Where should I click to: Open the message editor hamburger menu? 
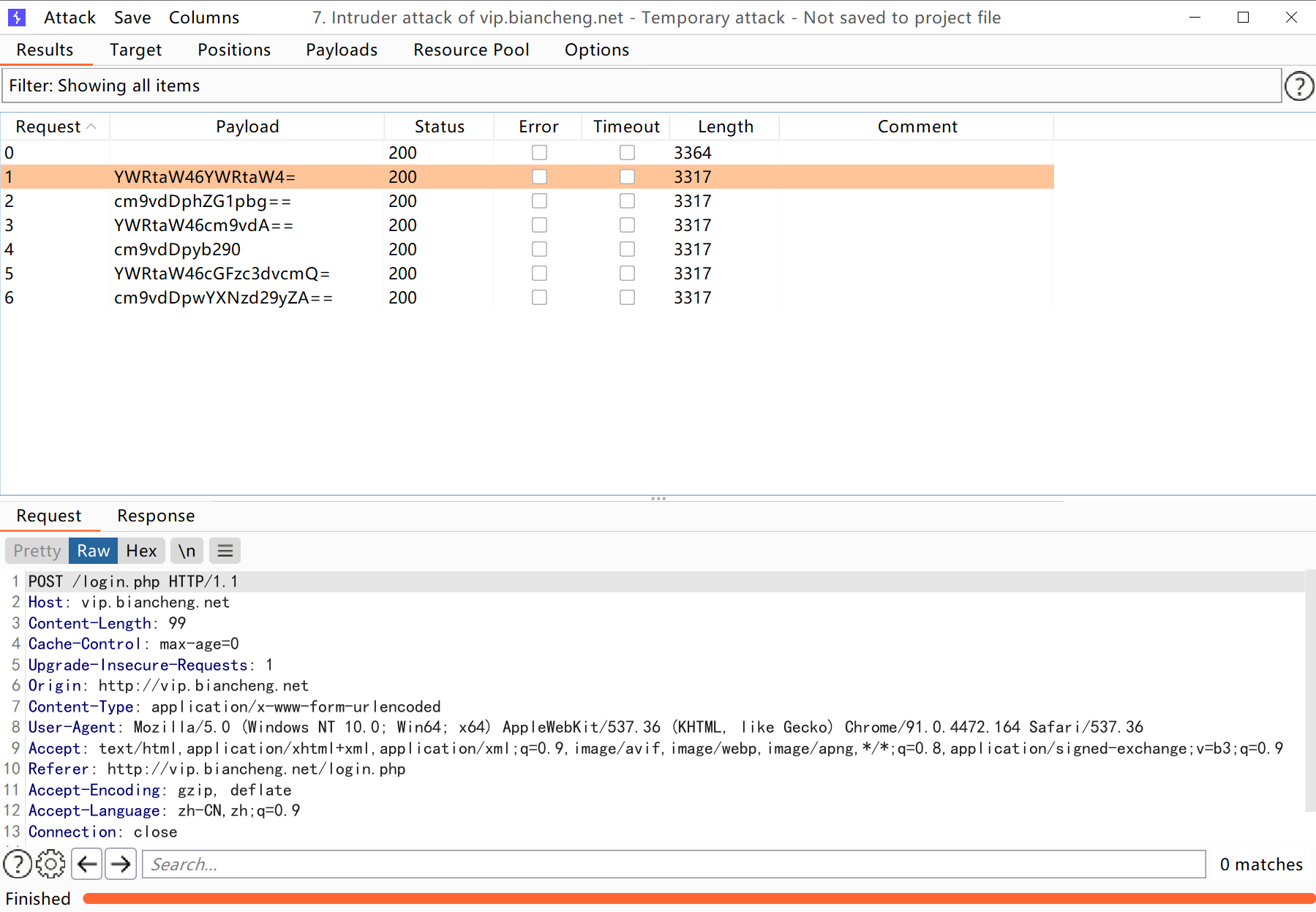[x=225, y=551]
